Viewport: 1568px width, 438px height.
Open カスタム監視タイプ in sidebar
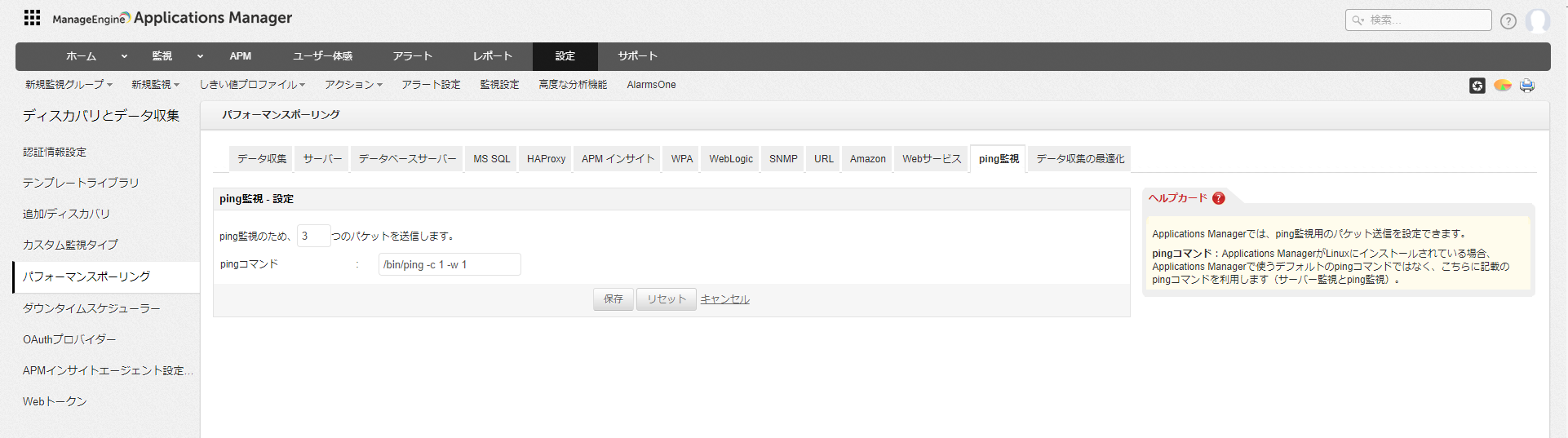(70, 245)
